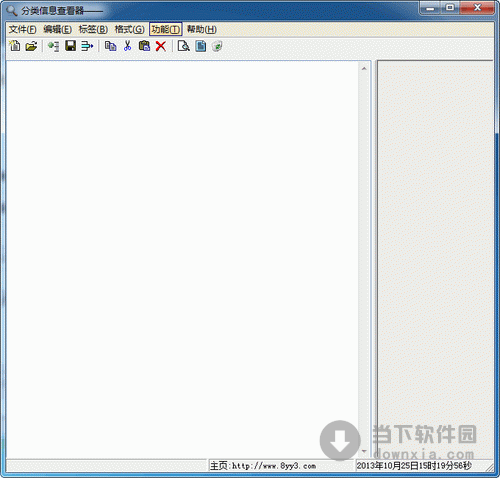Click the date-time text in status bar
Screen dimensions: 500x478
click(414, 466)
